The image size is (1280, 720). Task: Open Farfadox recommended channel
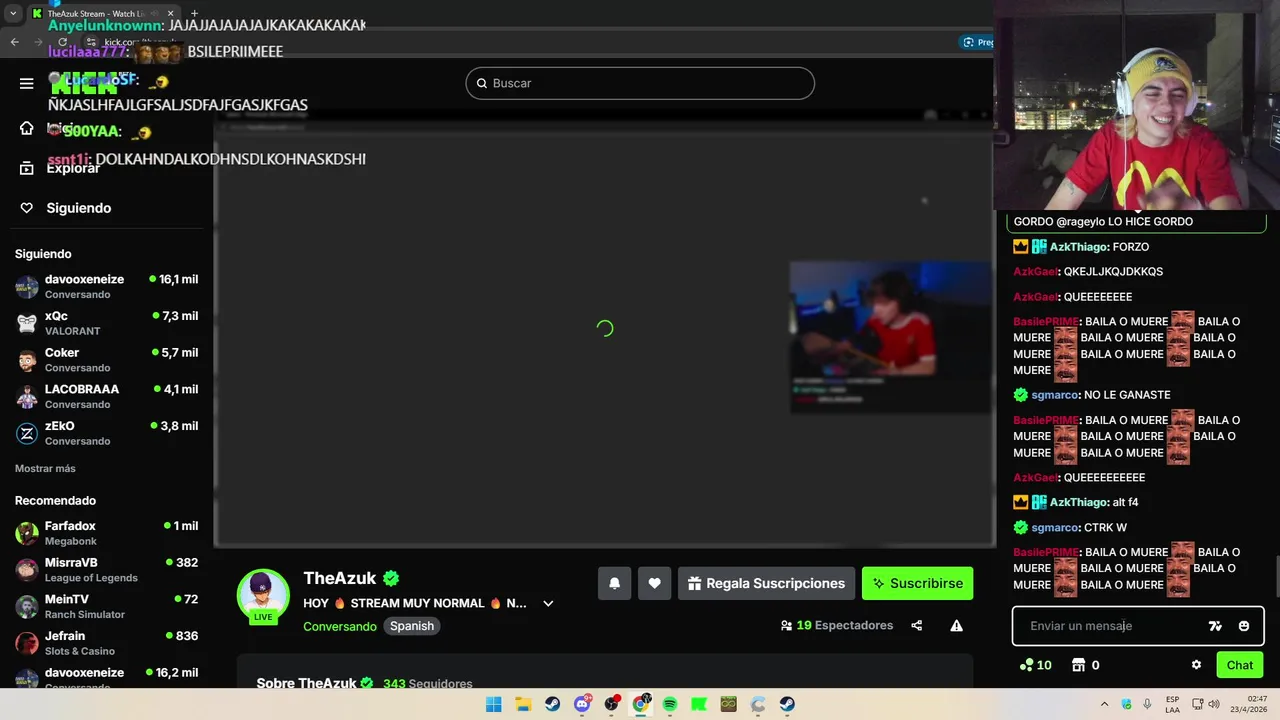(106, 533)
